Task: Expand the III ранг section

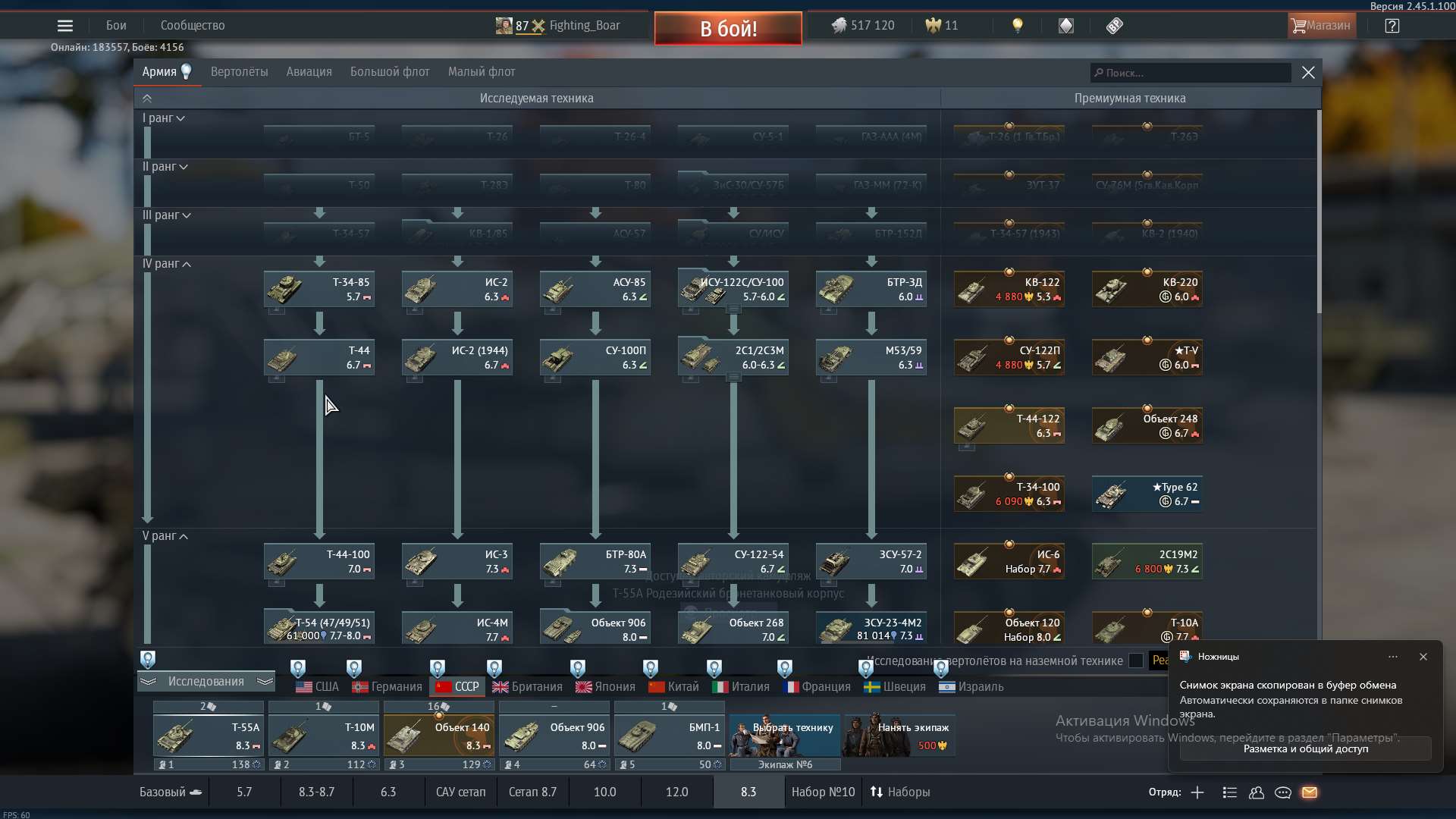Action: tap(167, 215)
